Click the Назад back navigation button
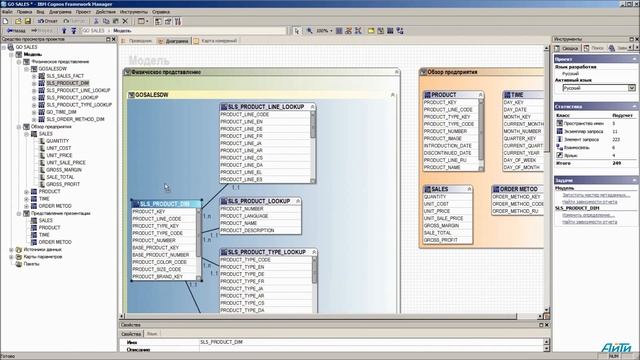The image size is (640, 360). pos(16,31)
